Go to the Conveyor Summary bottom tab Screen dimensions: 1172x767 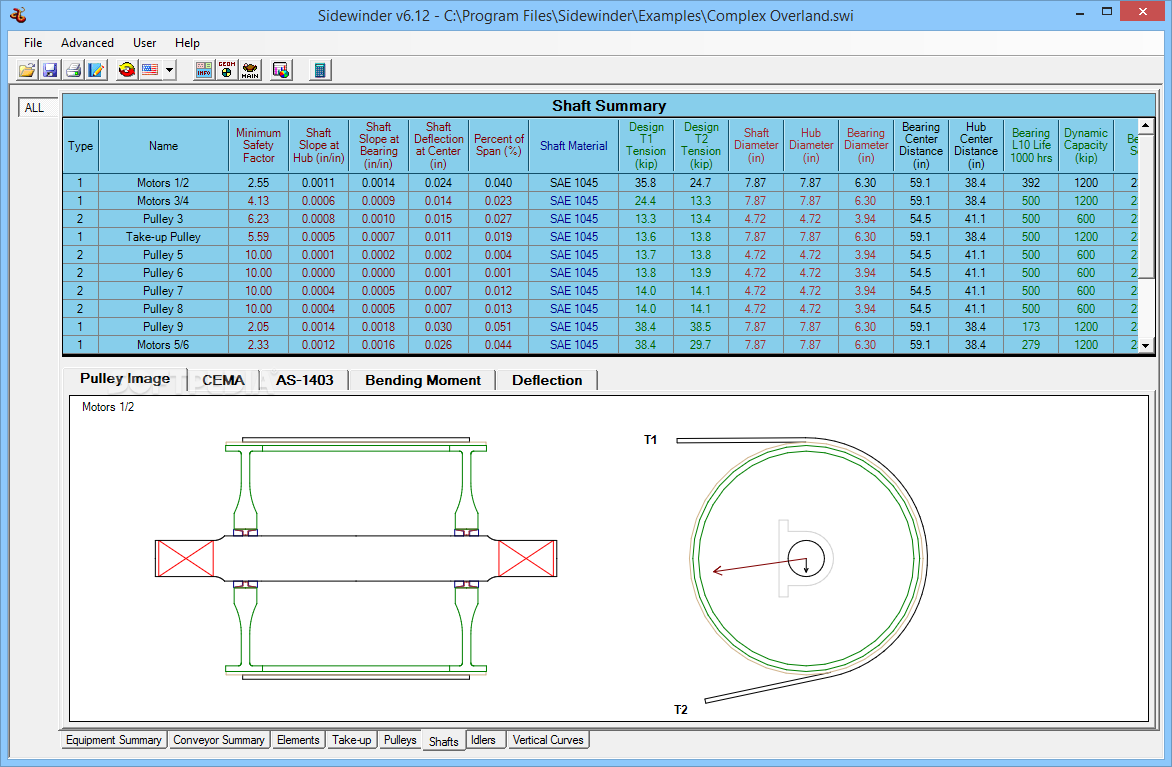(219, 740)
